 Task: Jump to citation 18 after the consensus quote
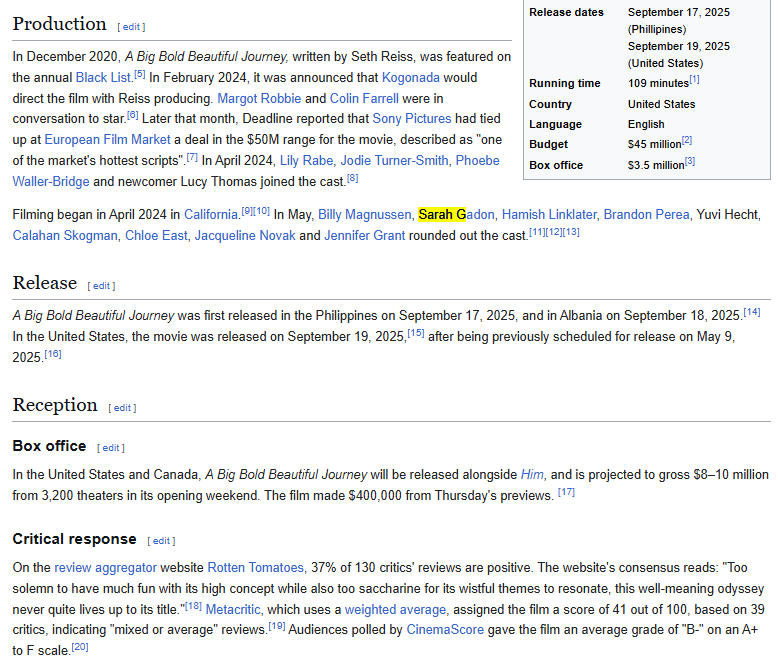coord(194,606)
